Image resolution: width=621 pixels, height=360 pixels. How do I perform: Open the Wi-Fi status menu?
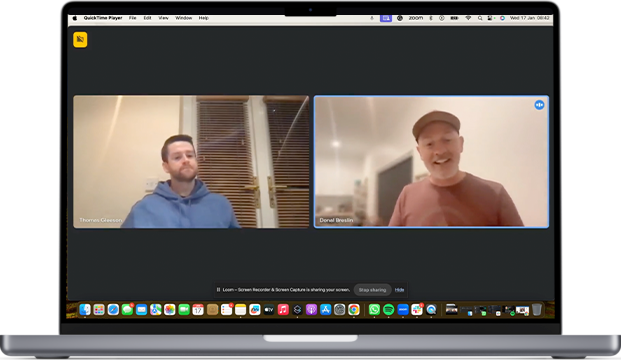point(468,18)
